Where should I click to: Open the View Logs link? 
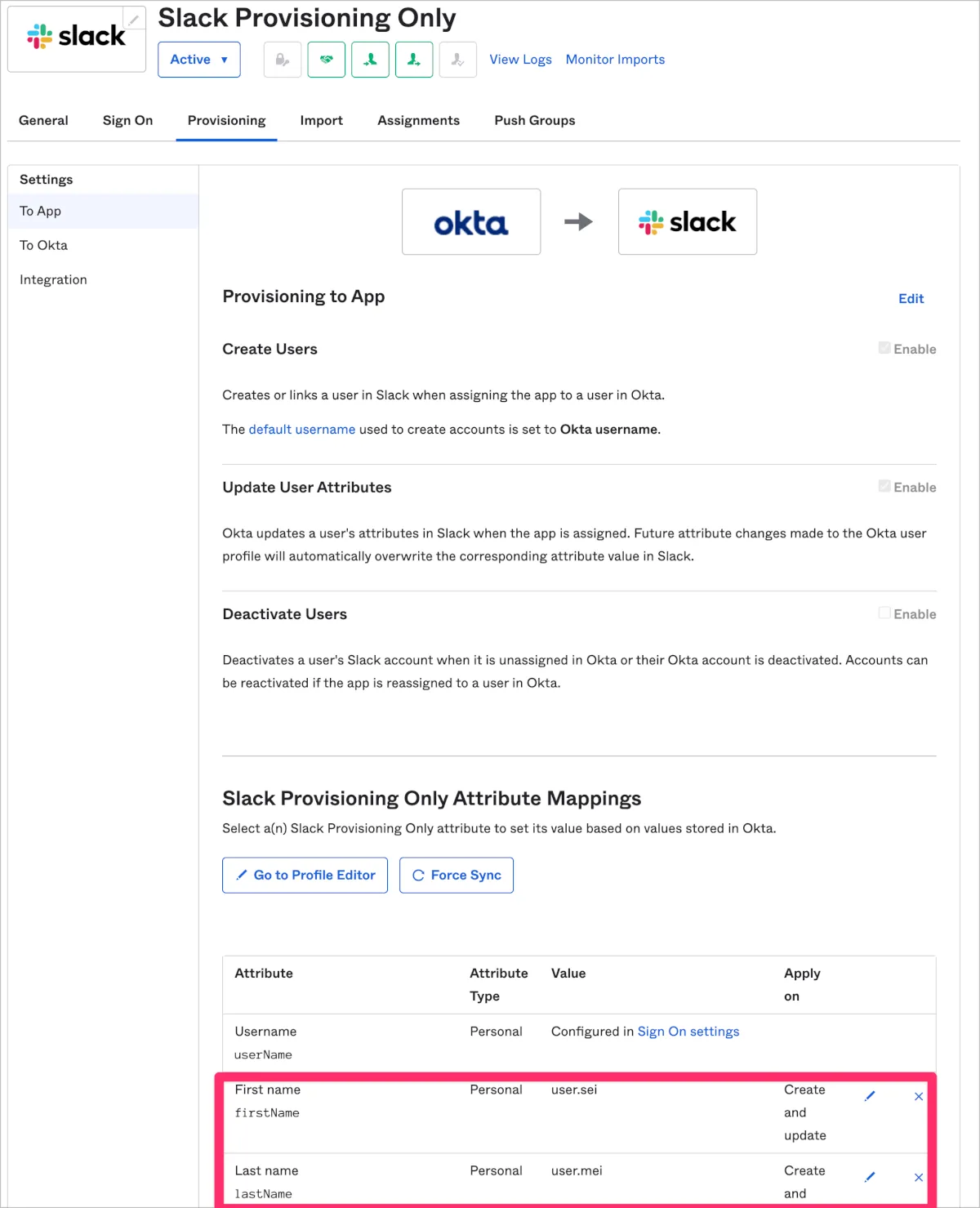[x=520, y=60]
